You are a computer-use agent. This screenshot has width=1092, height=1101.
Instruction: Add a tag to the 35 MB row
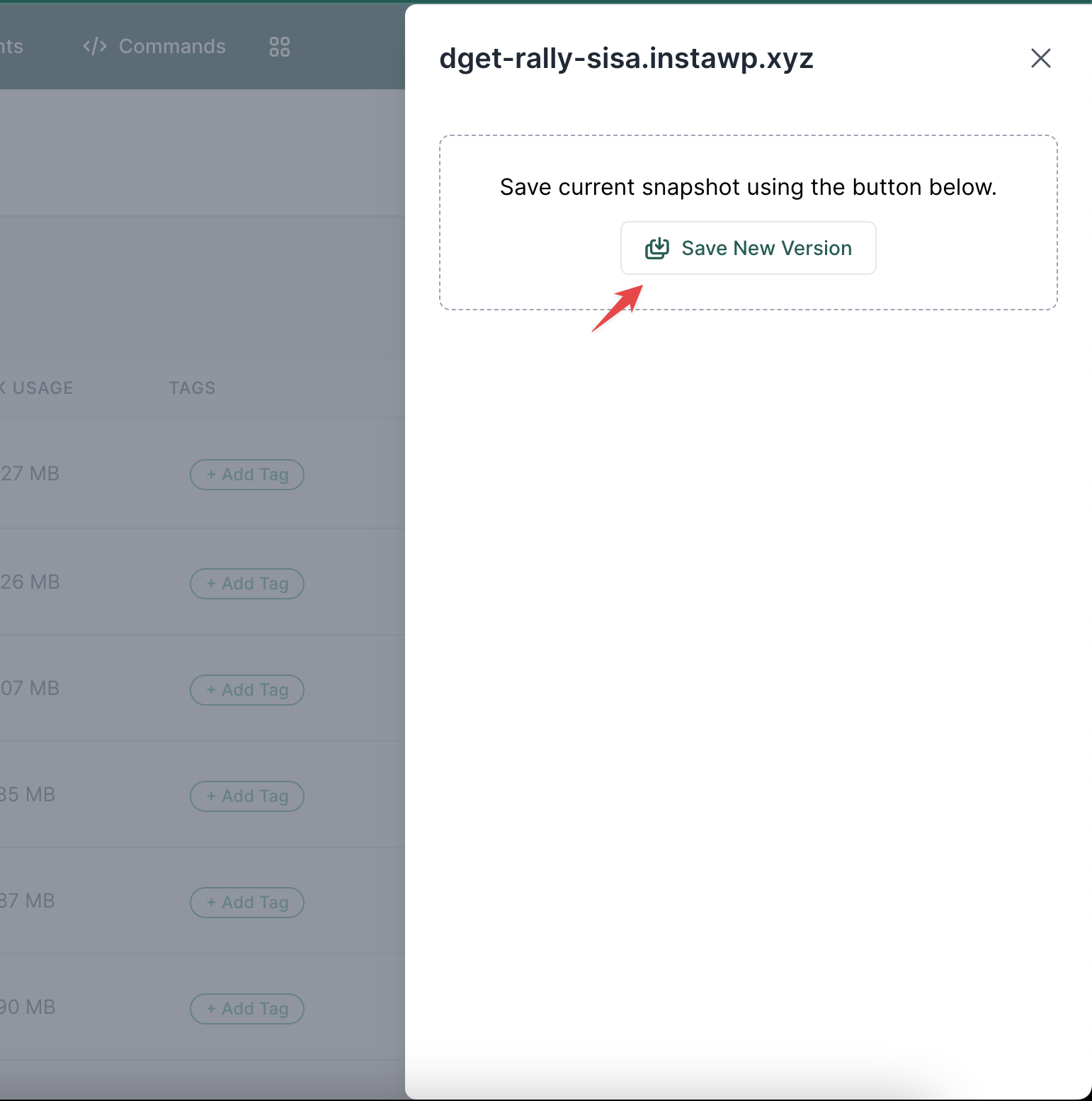247,796
